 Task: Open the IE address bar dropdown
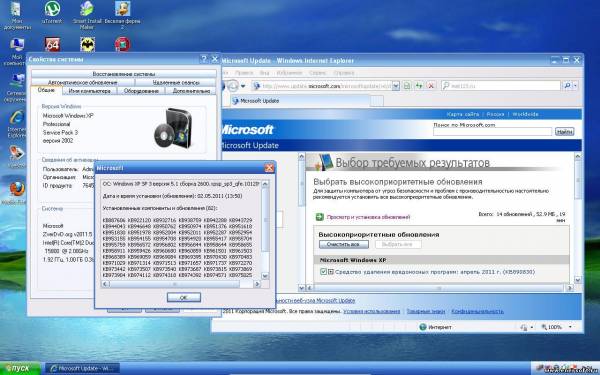(396, 86)
